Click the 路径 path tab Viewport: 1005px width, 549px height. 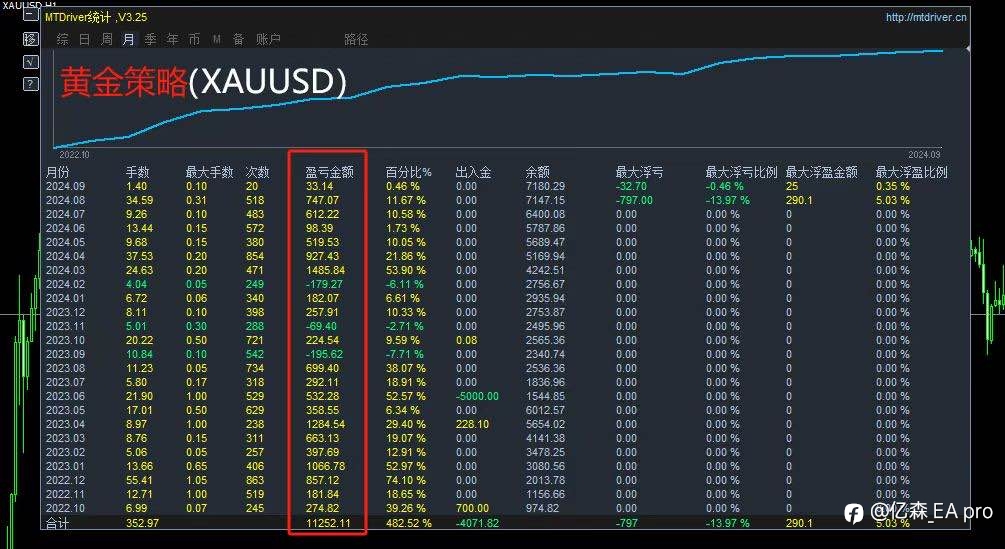pyautogui.click(x=356, y=40)
